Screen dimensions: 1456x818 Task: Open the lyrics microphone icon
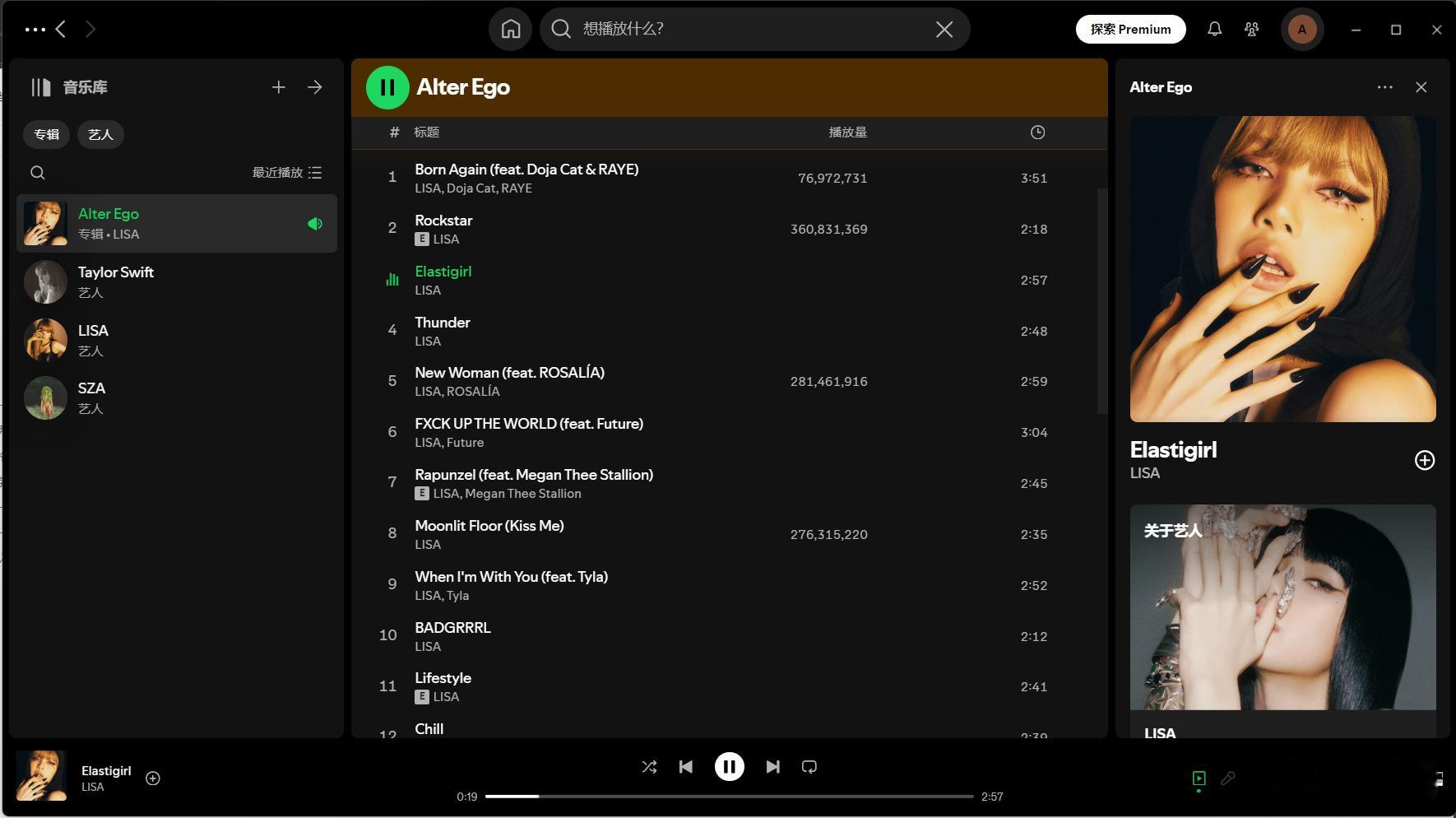[x=1228, y=778]
